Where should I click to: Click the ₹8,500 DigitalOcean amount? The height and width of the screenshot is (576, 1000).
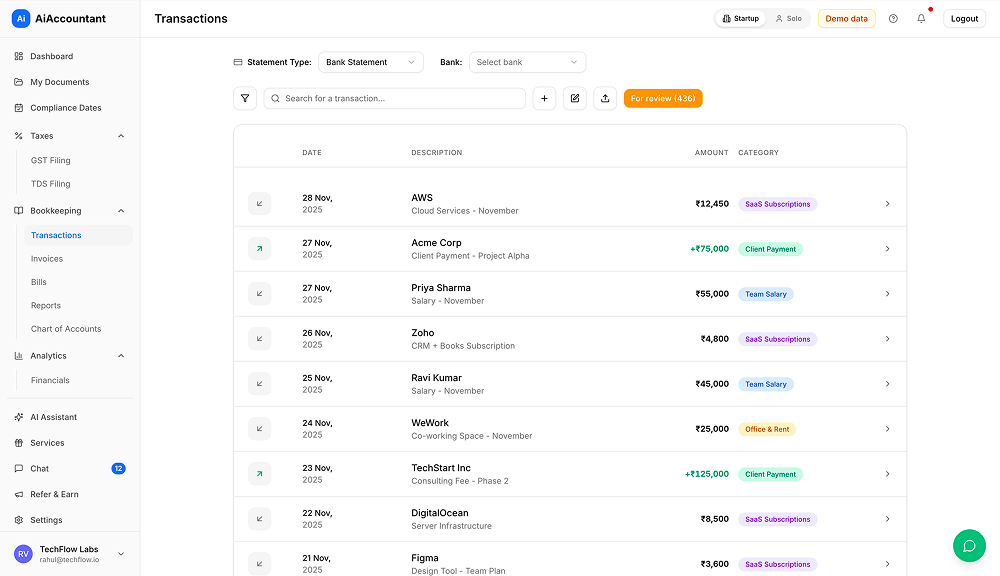(x=714, y=519)
